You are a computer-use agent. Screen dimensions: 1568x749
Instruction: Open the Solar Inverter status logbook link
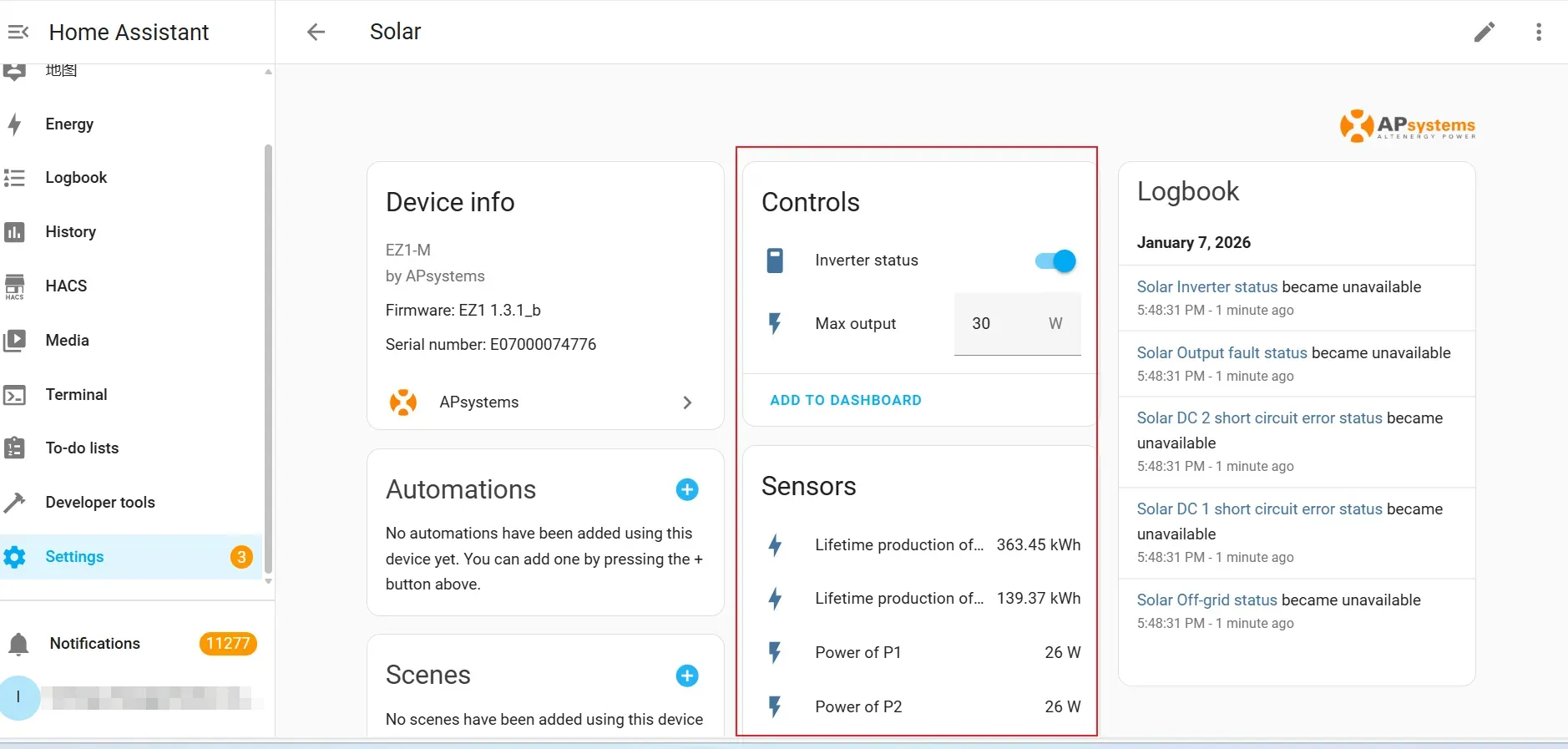point(1206,286)
